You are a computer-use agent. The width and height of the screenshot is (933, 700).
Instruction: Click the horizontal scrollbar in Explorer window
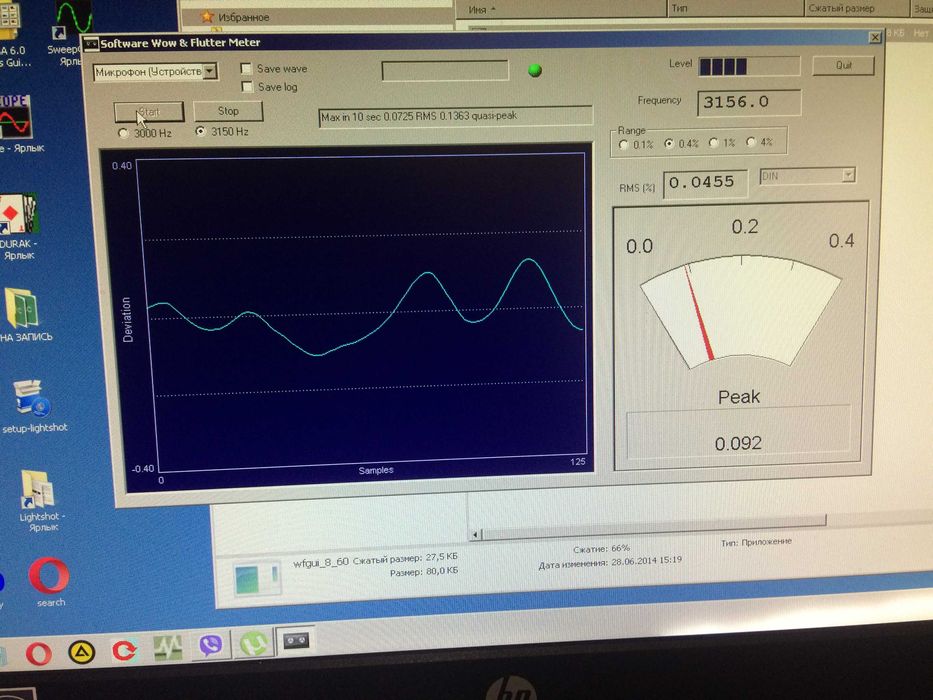(x=653, y=527)
